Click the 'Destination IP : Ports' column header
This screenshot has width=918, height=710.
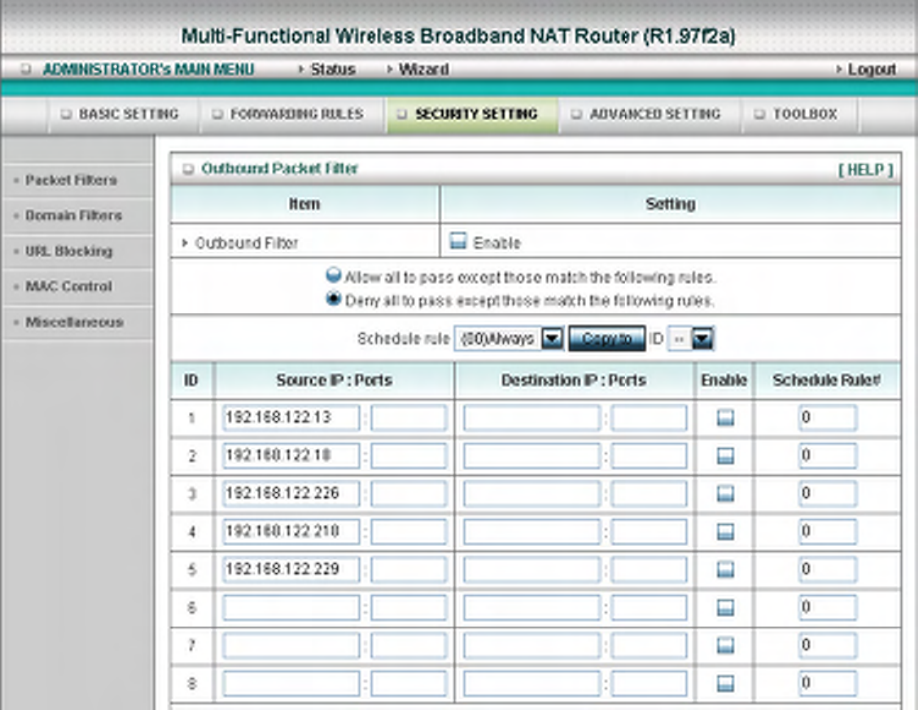click(x=573, y=380)
